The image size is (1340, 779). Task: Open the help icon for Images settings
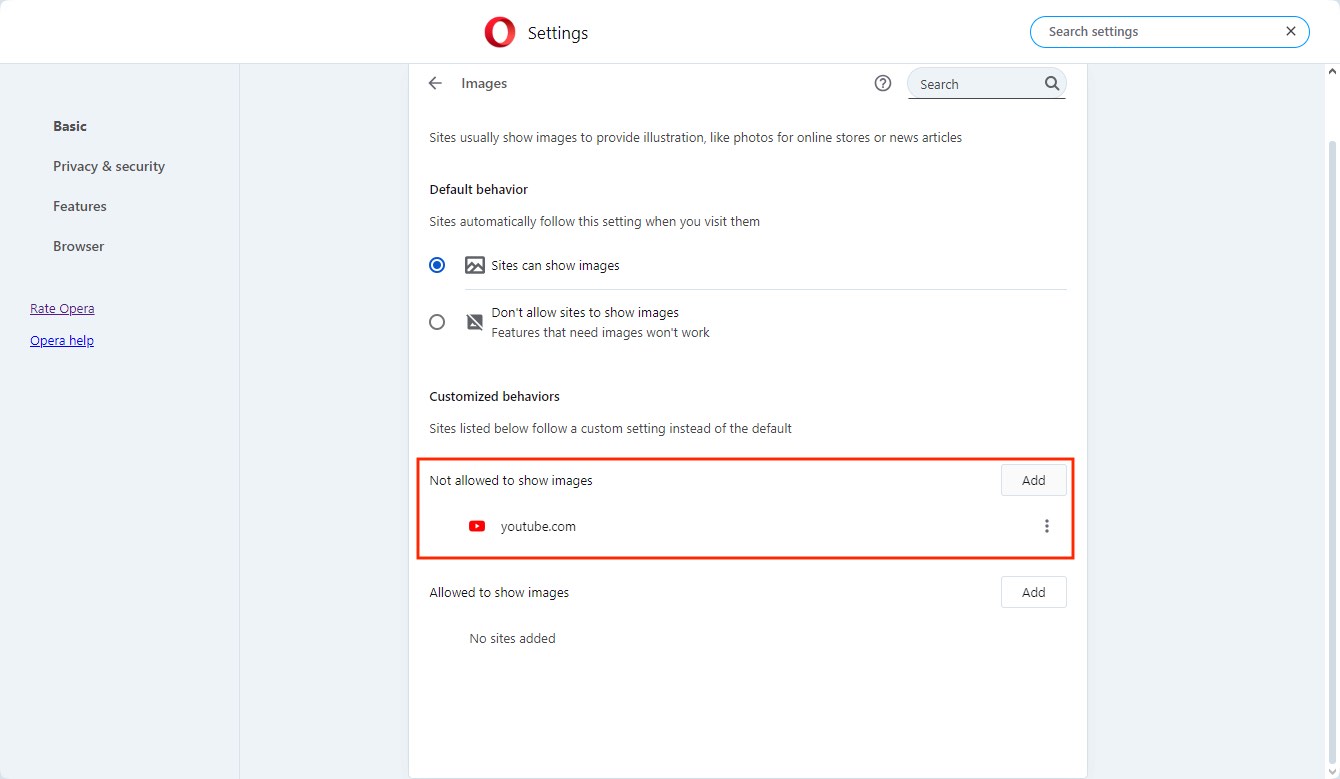pyautogui.click(x=882, y=83)
